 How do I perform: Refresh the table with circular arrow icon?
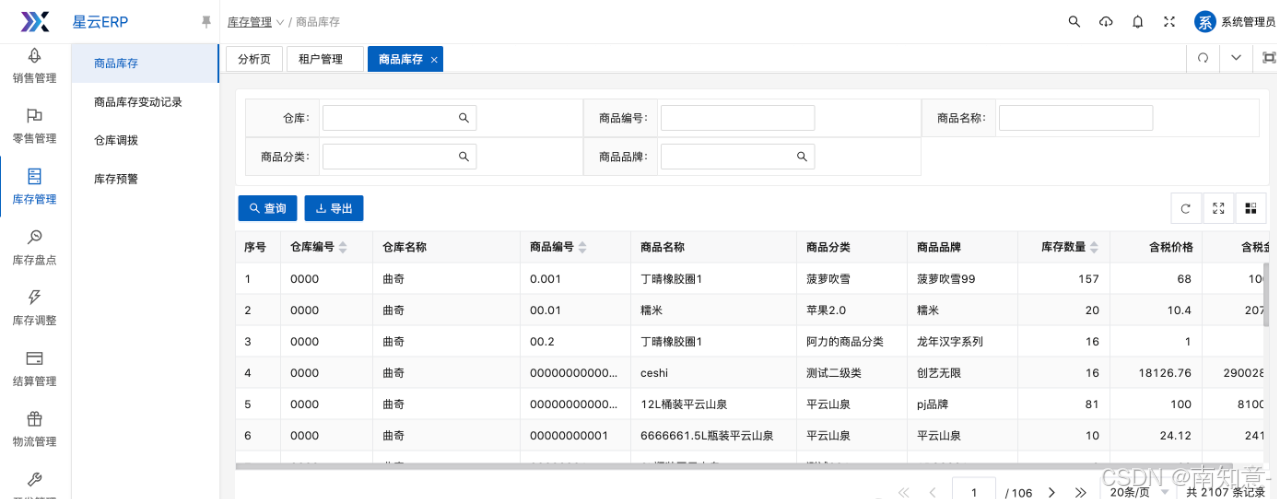1186,208
